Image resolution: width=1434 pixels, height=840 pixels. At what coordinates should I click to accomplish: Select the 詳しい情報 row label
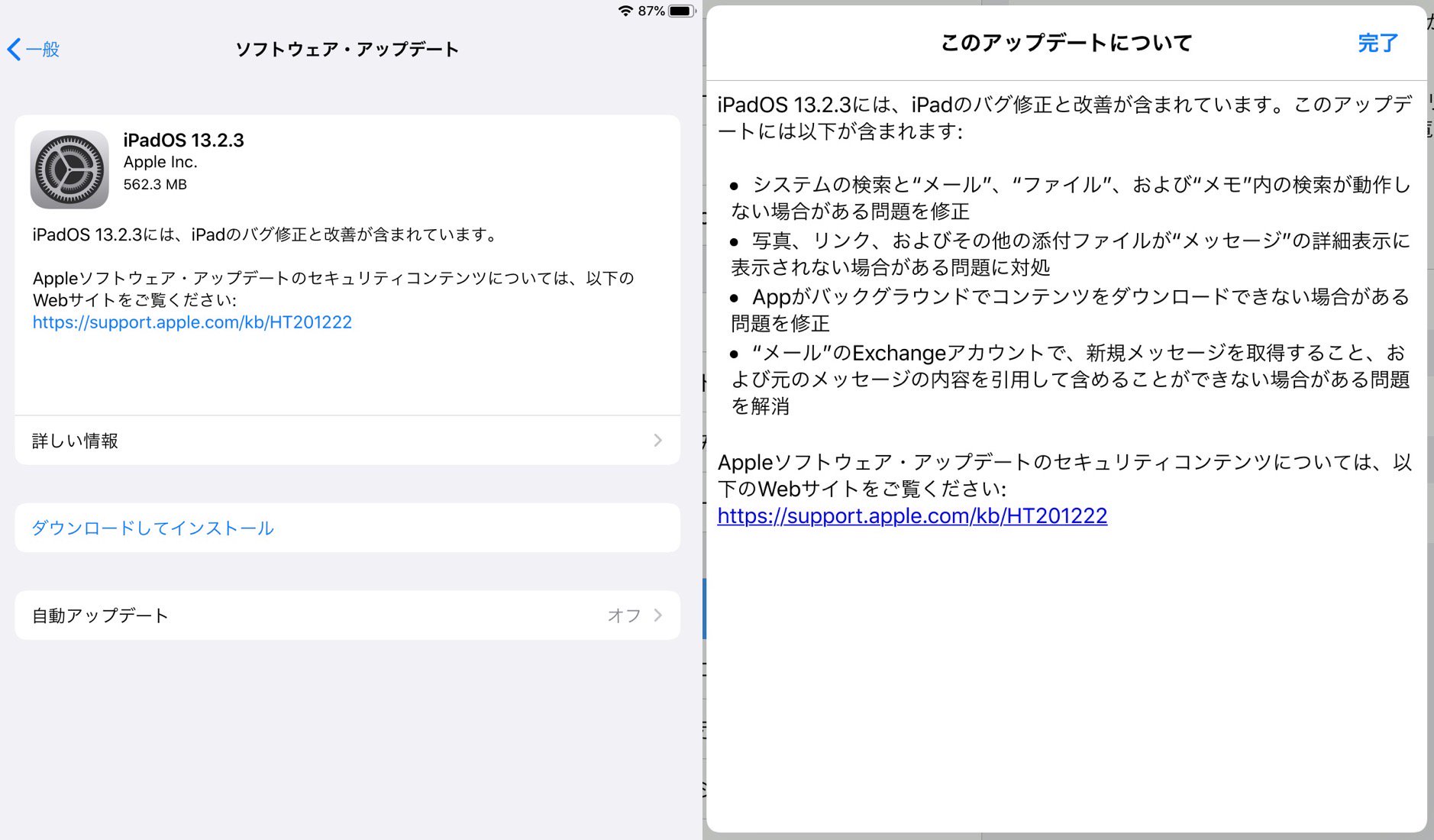pyautogui.click(x=75, y=441)
